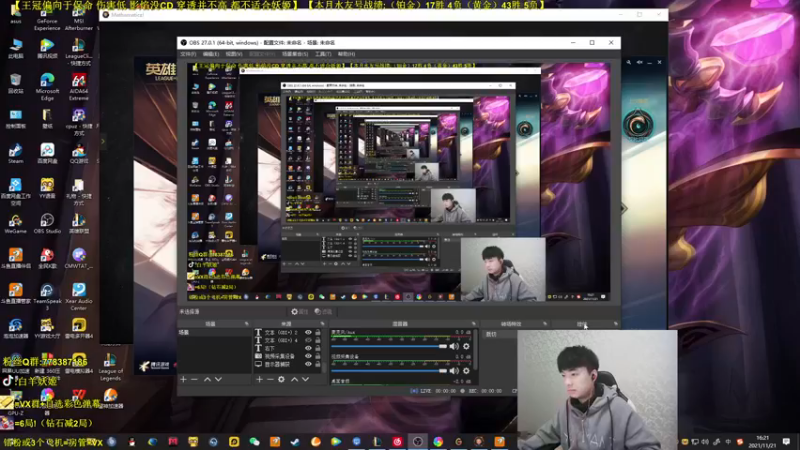Open the Recycle Bin on the desktop
This screenshot has width=800, height=450.
[15, 84]
